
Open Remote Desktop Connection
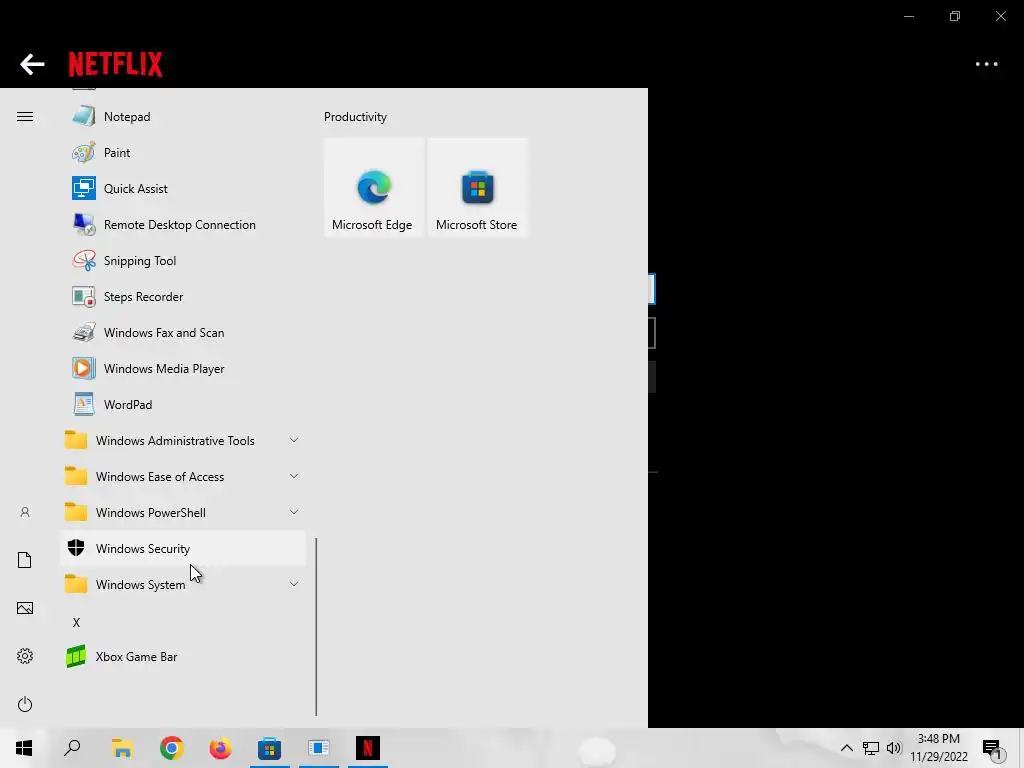[183, 225]
